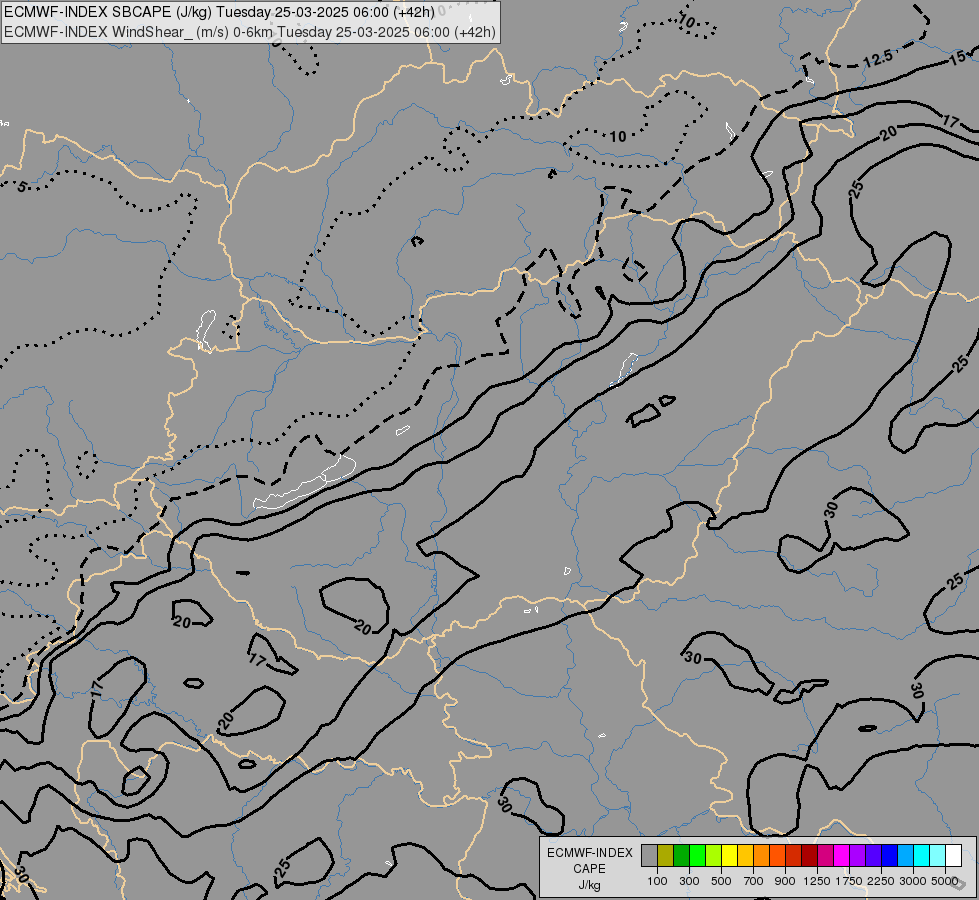Click the legend value 5000
This screenshot has height=900, width=979.
pos(945,881)
